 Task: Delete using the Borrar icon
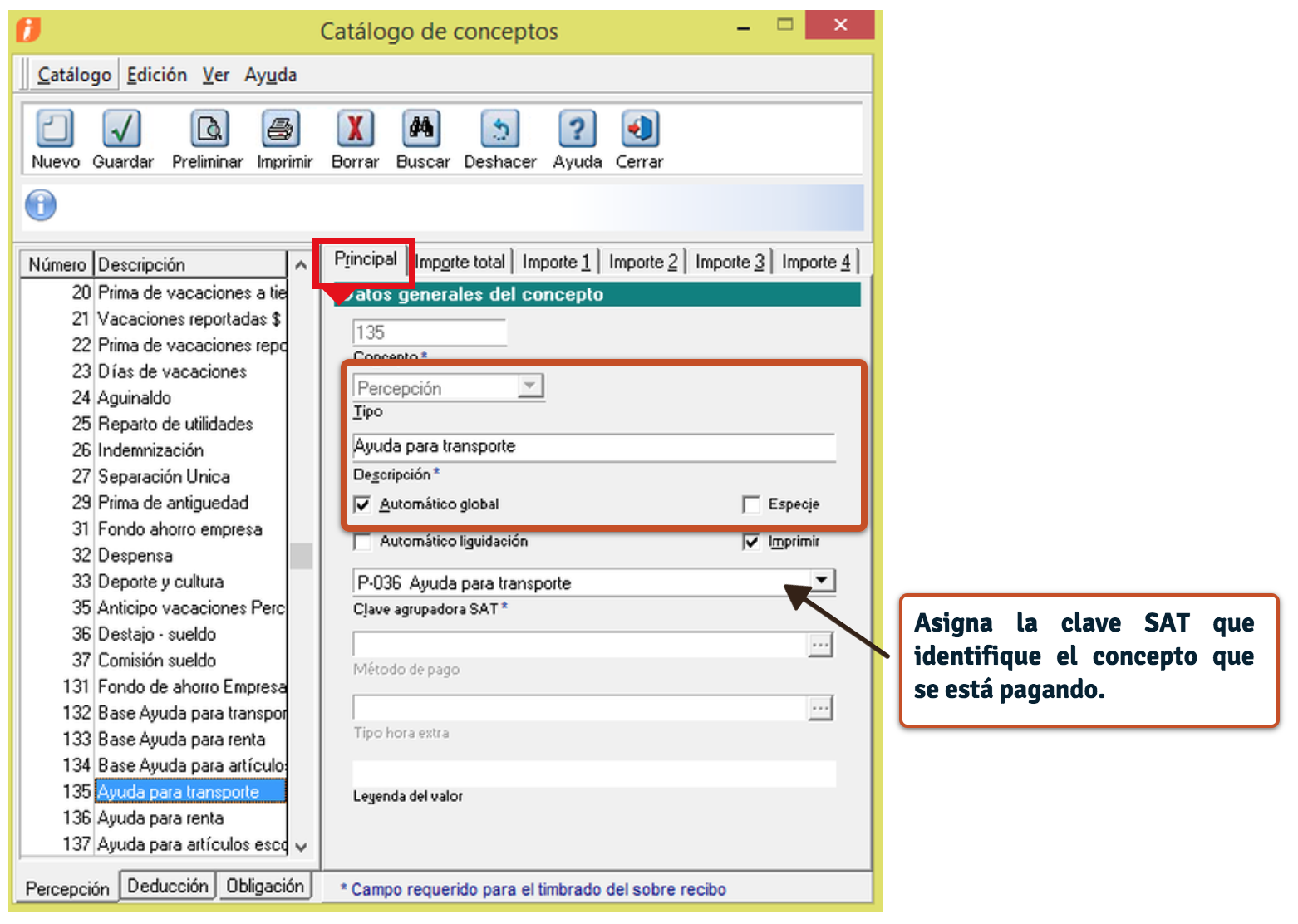[355, 130]
